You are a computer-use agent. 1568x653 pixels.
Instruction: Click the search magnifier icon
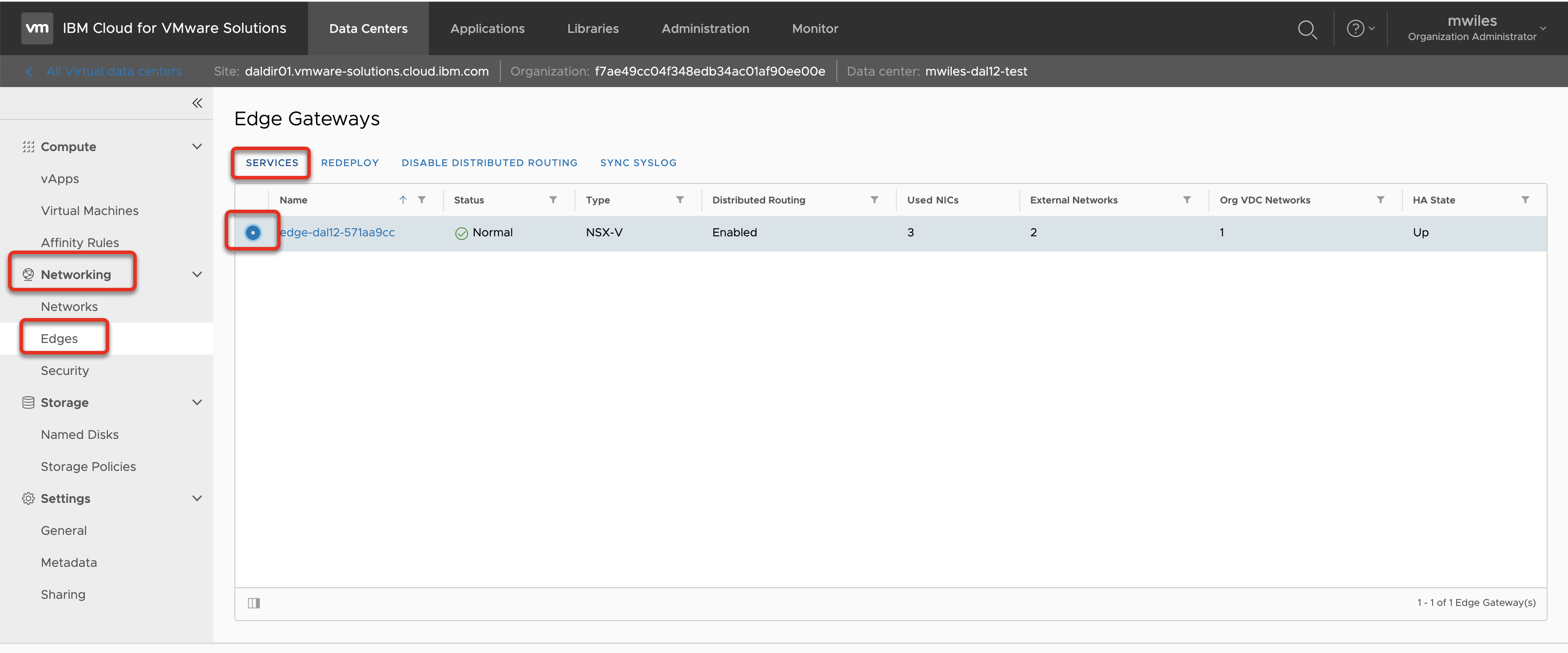(1306, 28)
